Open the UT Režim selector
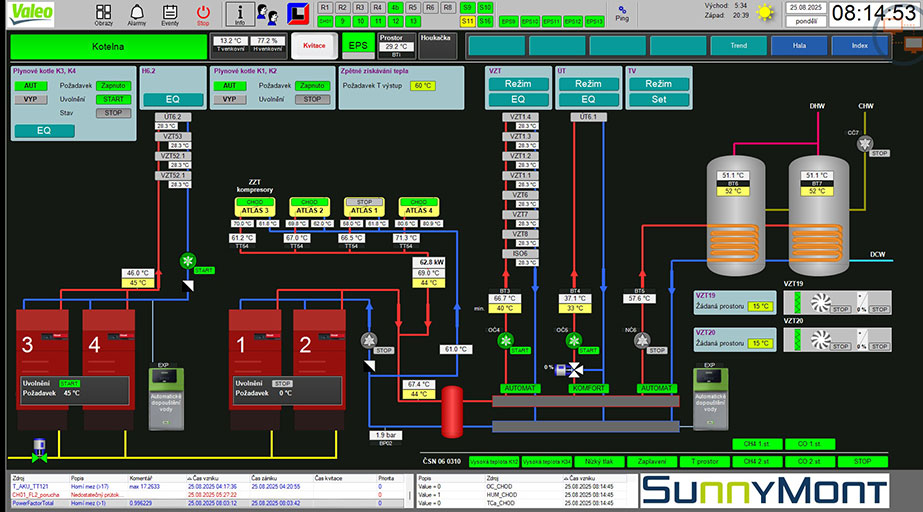 [588, 85]
